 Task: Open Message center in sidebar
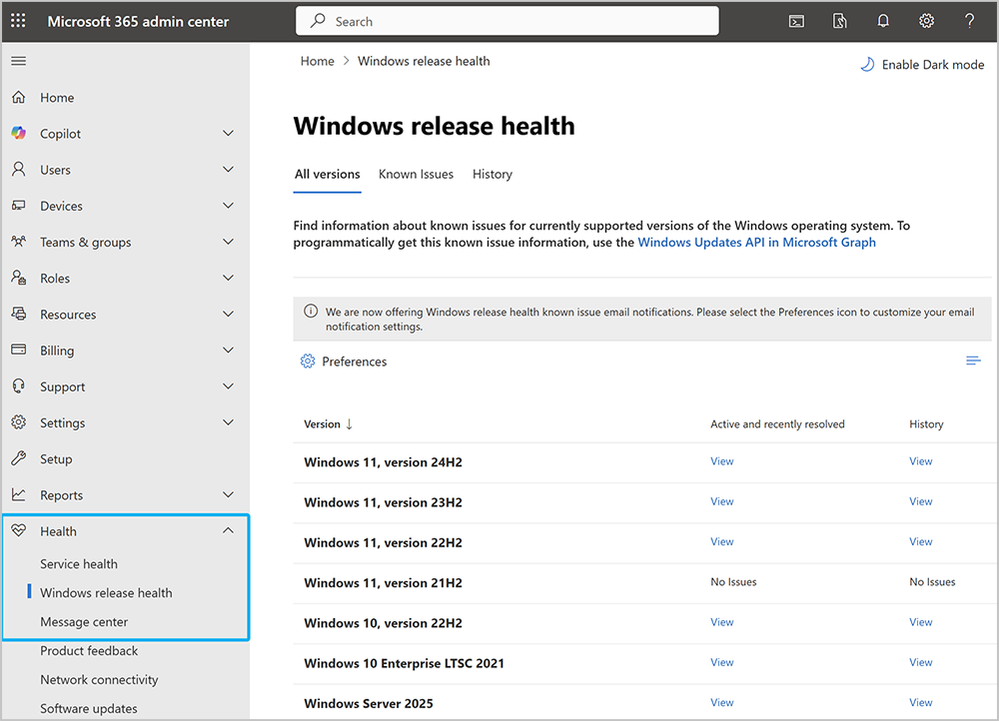pos(84,622)
